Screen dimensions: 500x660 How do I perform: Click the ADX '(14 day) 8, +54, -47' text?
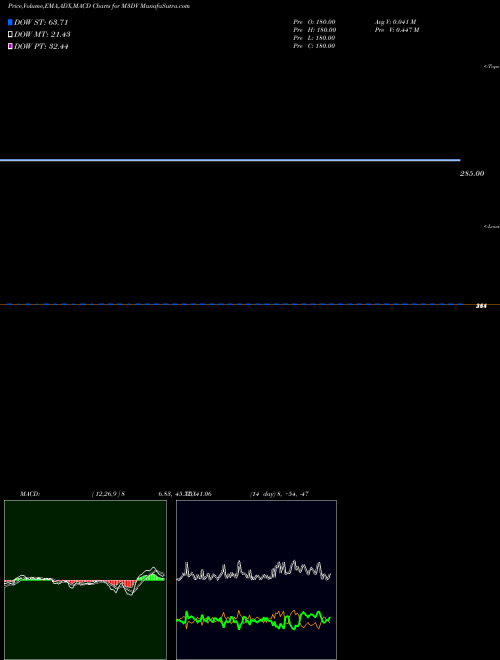tap(279, 494)
